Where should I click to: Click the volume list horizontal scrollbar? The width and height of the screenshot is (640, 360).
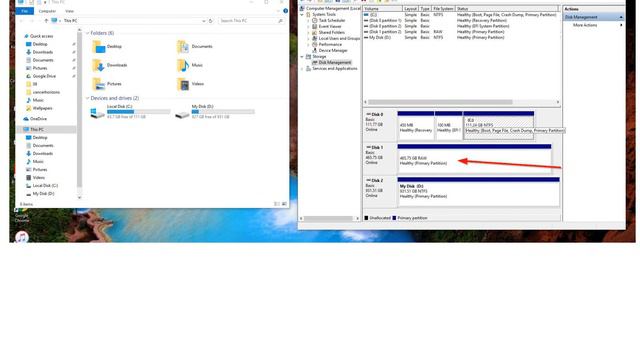[440, 102]
